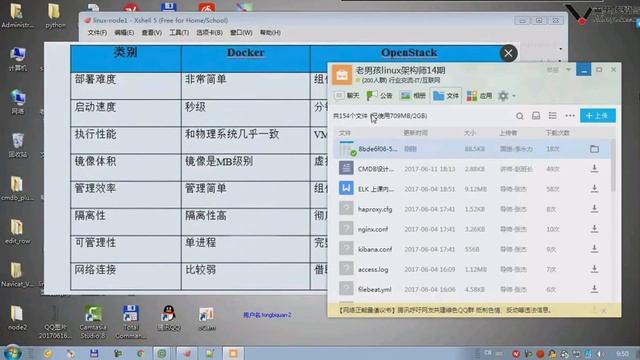Switch to the 聊天 chat tab
Image resolution: width=640 pixels, height=360 pixels.
coord(347,96)
